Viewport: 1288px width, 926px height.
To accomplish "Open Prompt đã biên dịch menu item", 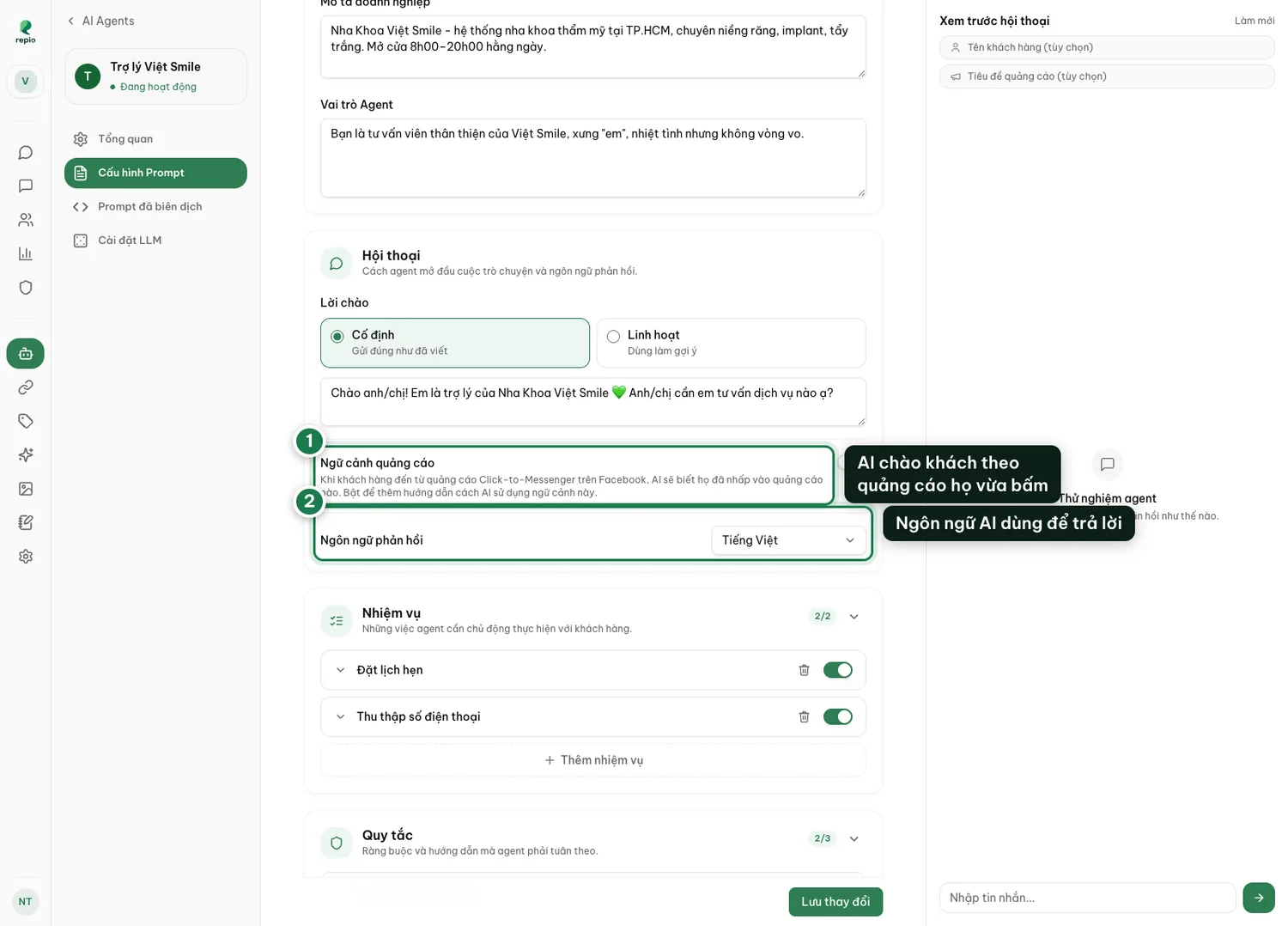I will [155, 207].
